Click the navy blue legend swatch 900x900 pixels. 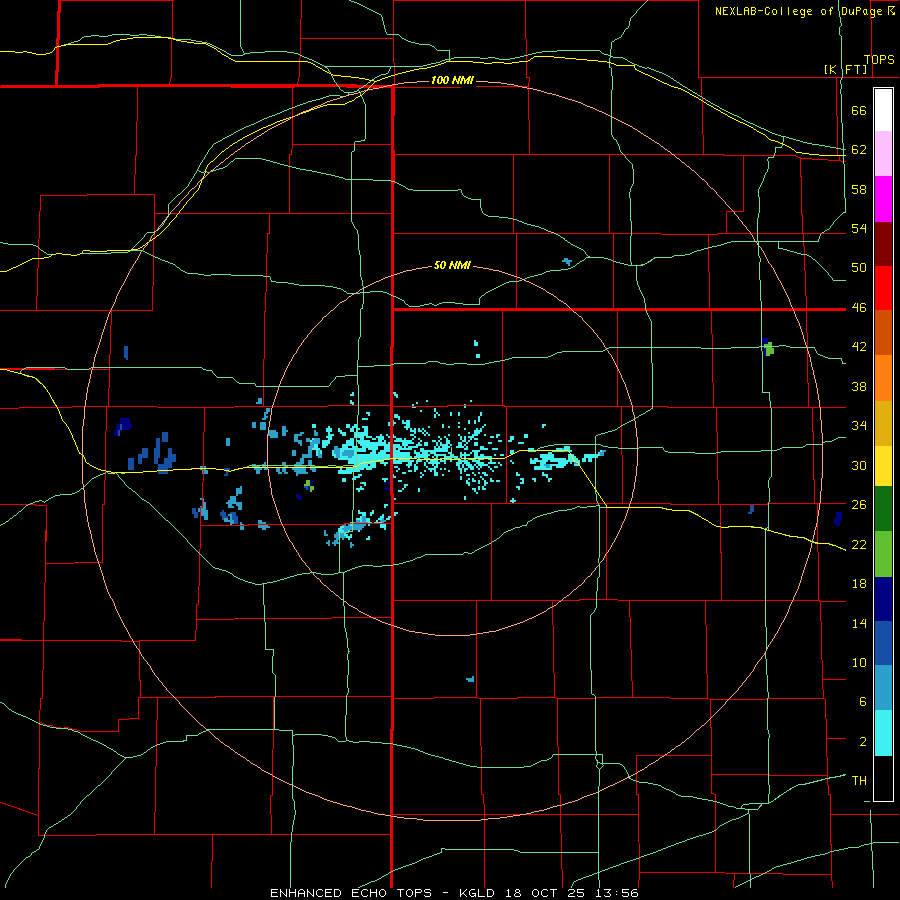point(883,599)
